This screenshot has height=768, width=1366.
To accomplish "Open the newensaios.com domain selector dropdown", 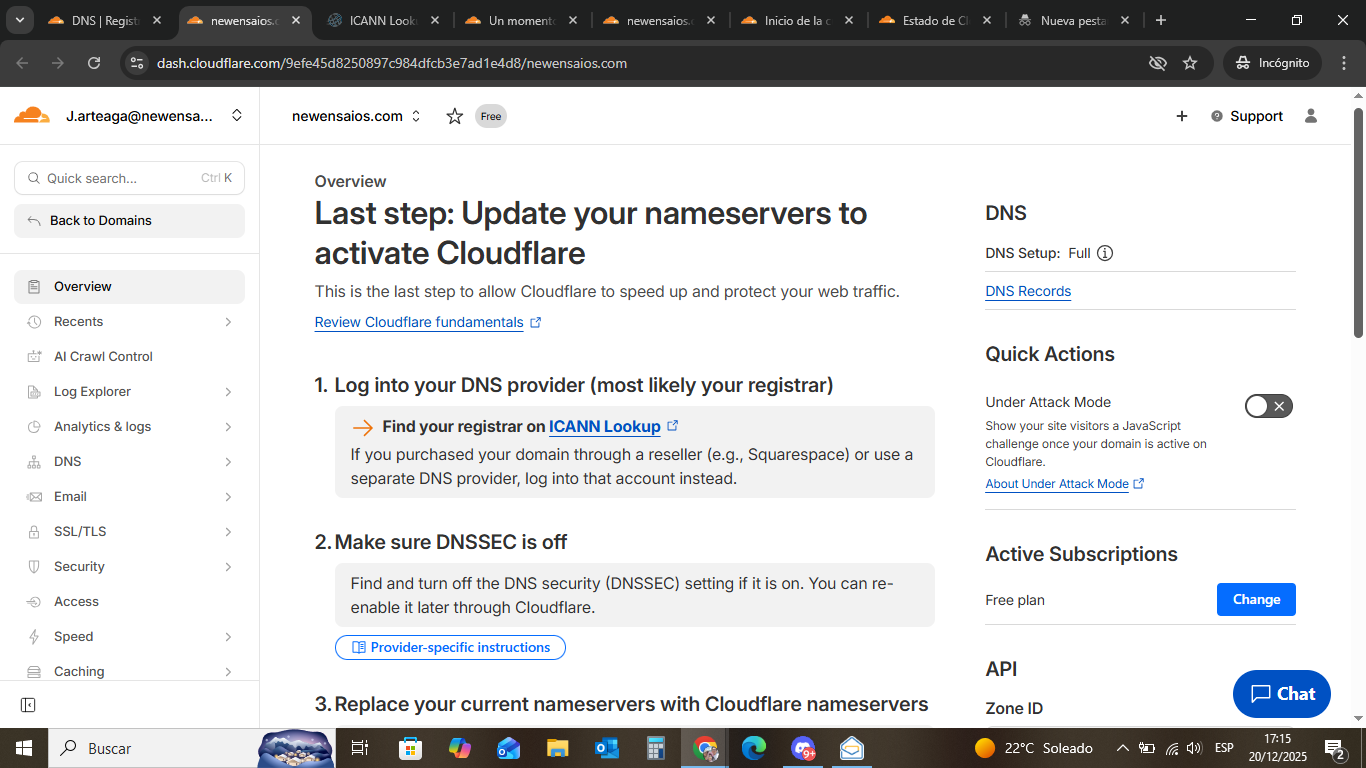I will pos(416,116).
